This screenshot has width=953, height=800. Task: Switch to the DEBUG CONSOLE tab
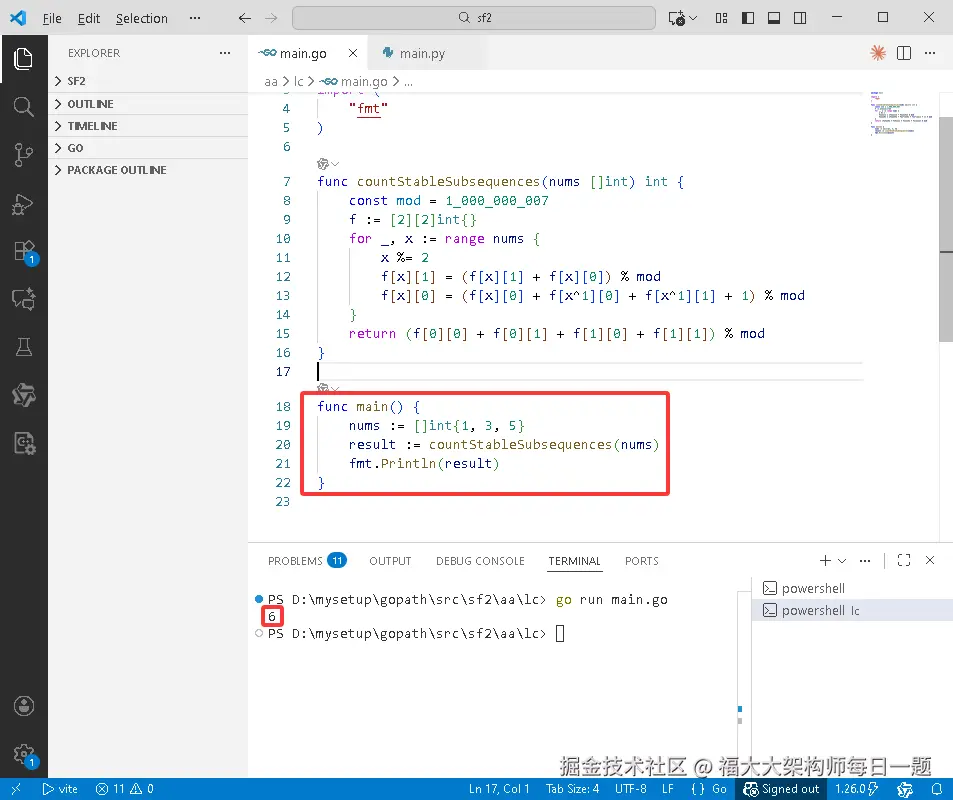[480, 560]
